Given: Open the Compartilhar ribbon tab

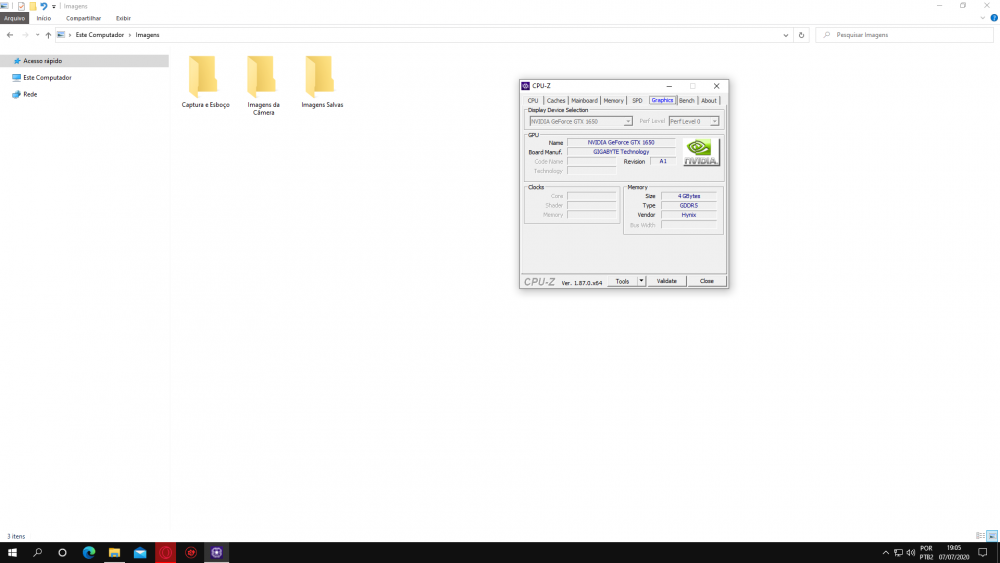Looking at the screenshot, I should (x=83, y=18).
